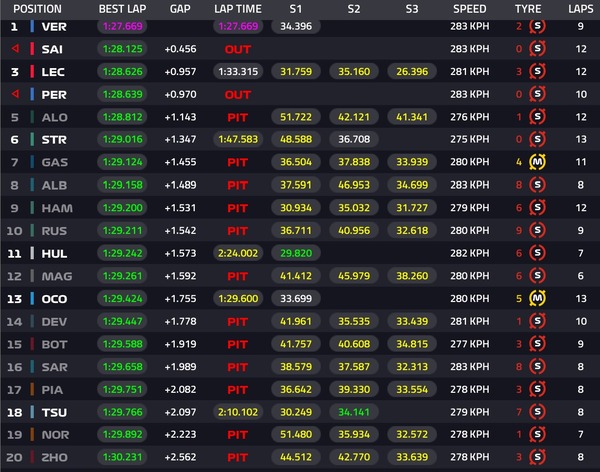This screenshot has width=600, height=472.
Task: Click Ocon's yellow medium tyre icon
Action: point(537,298)
